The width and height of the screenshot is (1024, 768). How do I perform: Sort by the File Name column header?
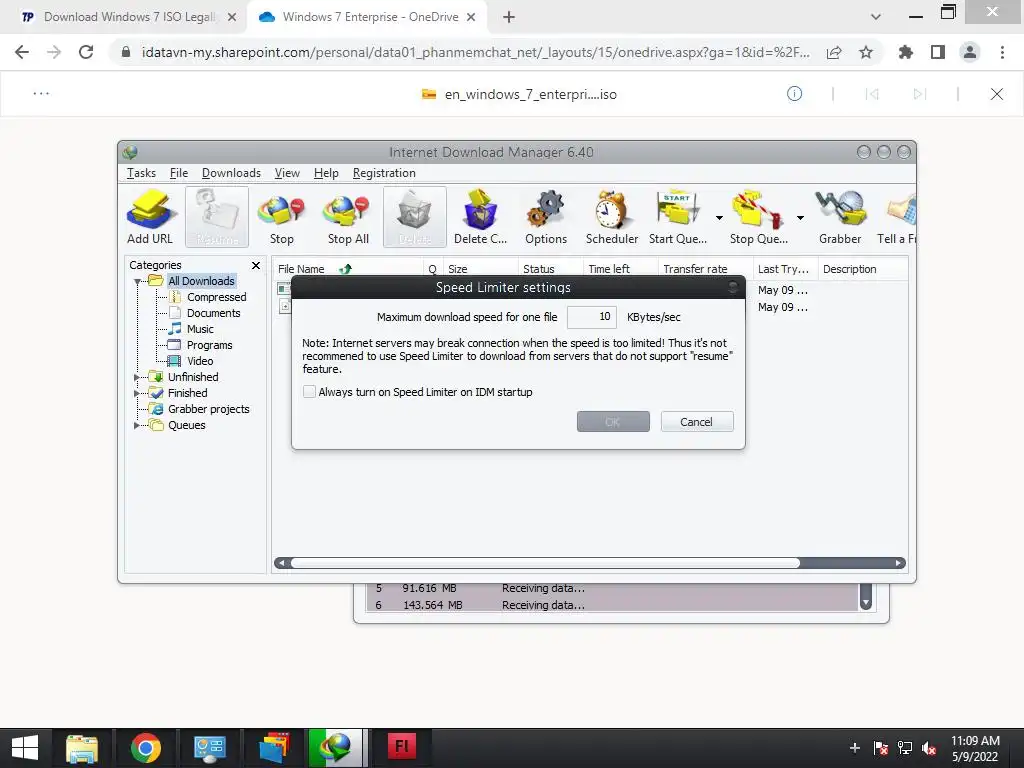tap(346, 269)
